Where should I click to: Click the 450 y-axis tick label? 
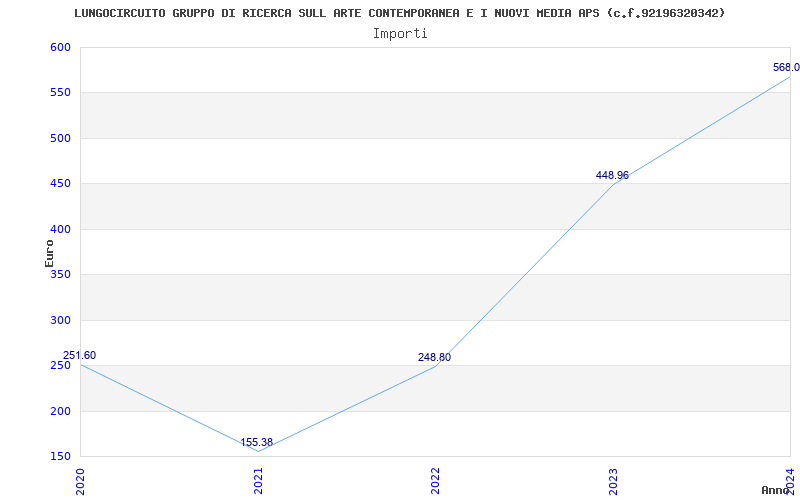[60, 184]
